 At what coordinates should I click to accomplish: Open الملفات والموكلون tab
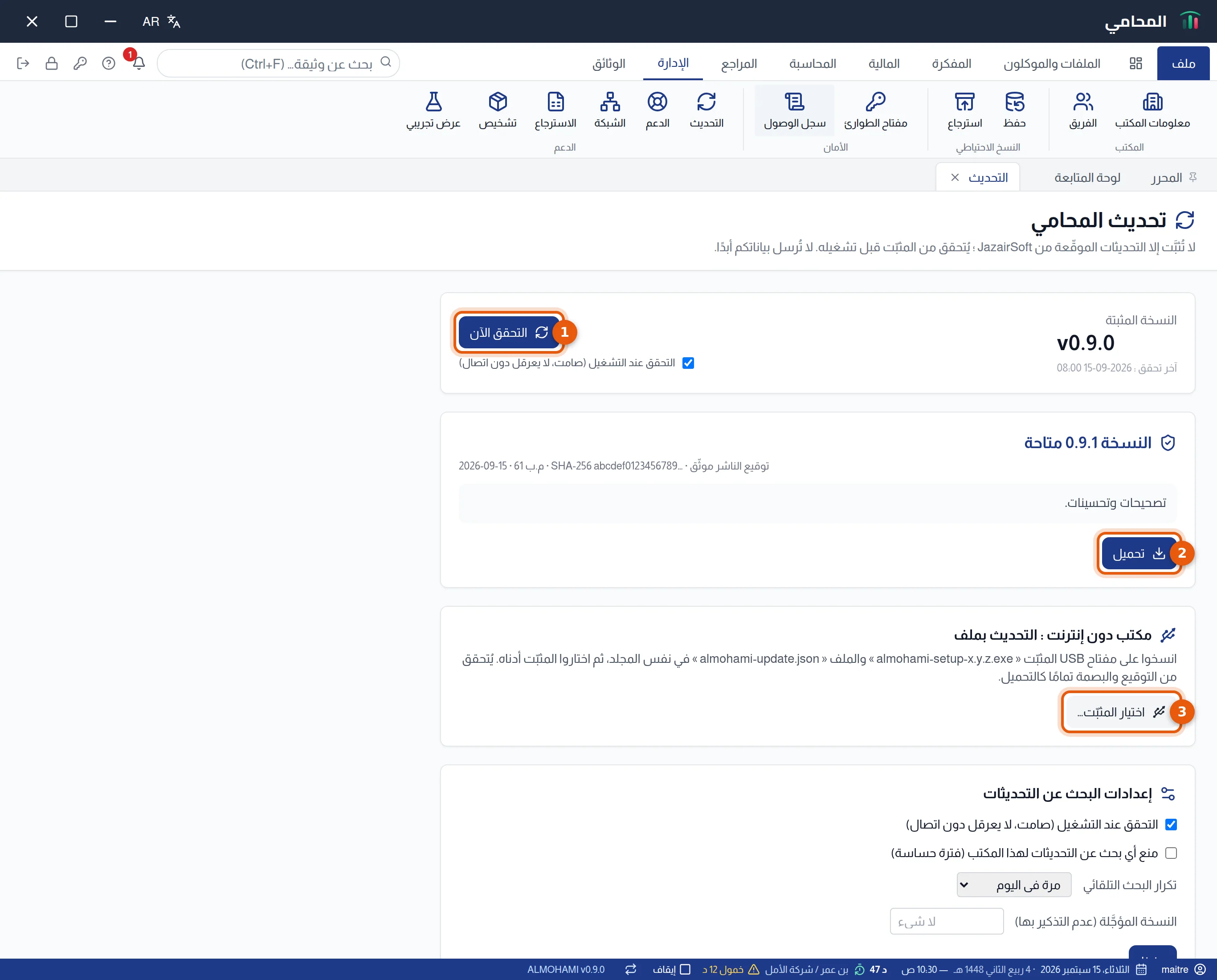point(1052,63)
